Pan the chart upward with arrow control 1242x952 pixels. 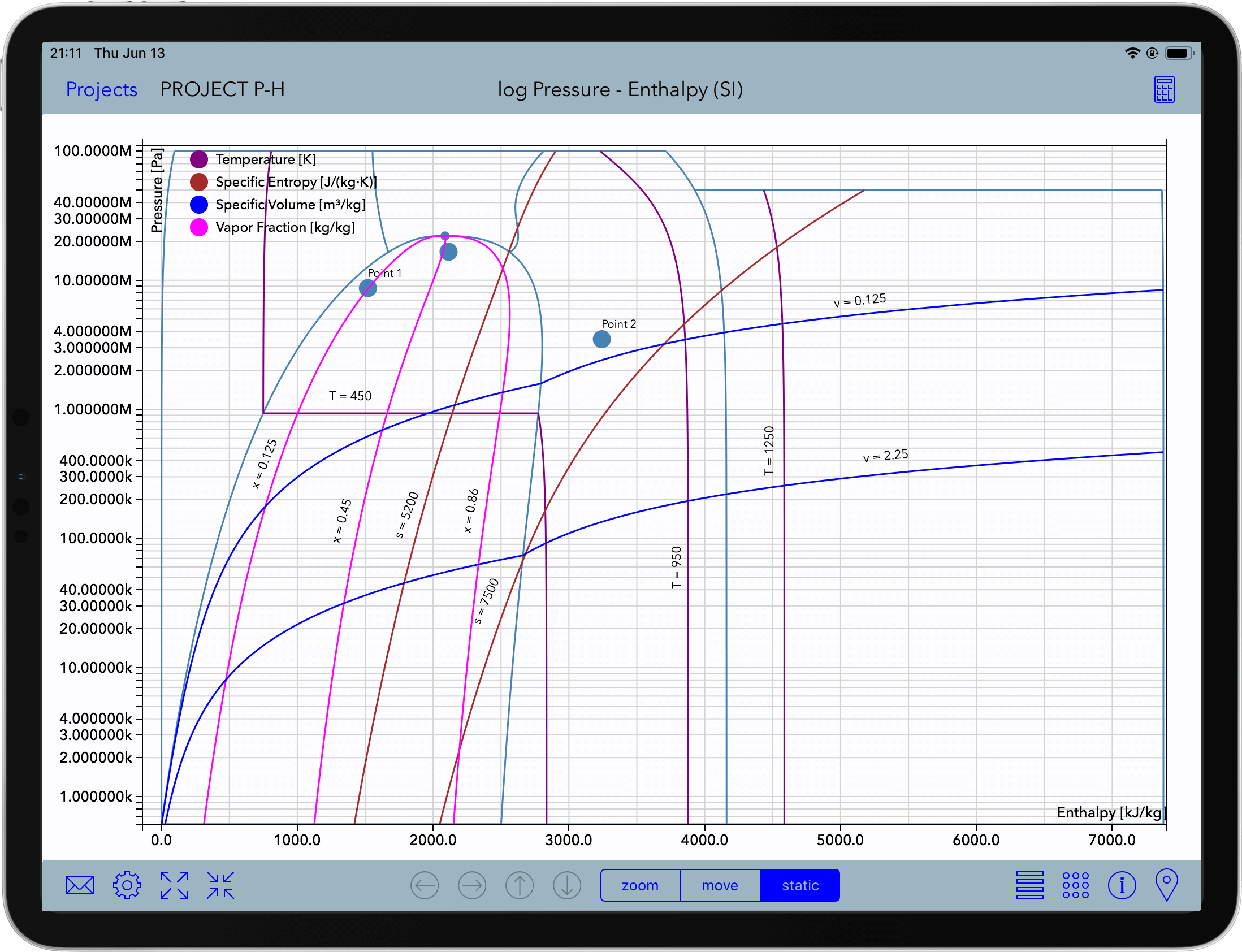coord(520,885)
